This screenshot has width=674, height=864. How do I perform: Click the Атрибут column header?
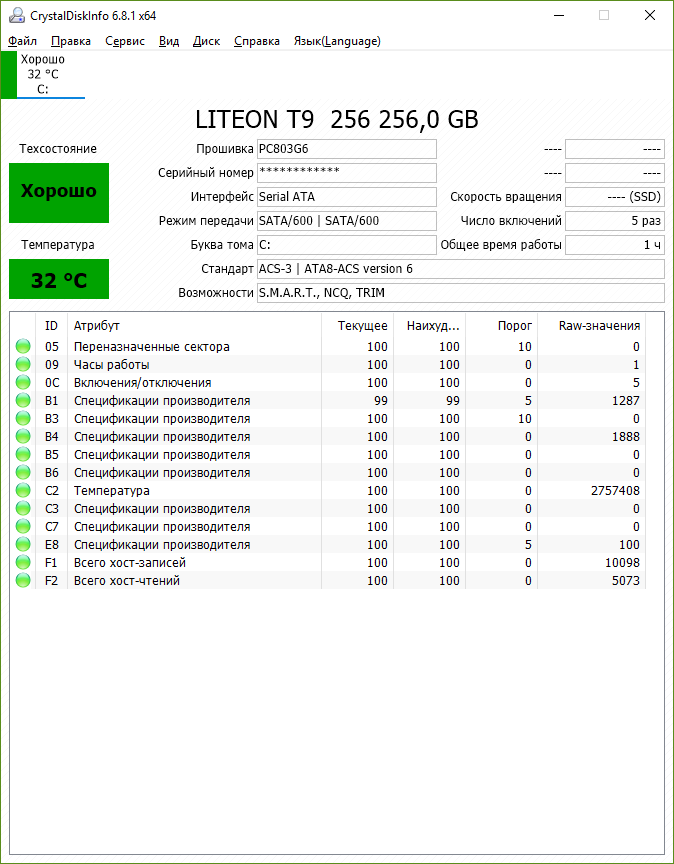[195, 326]
